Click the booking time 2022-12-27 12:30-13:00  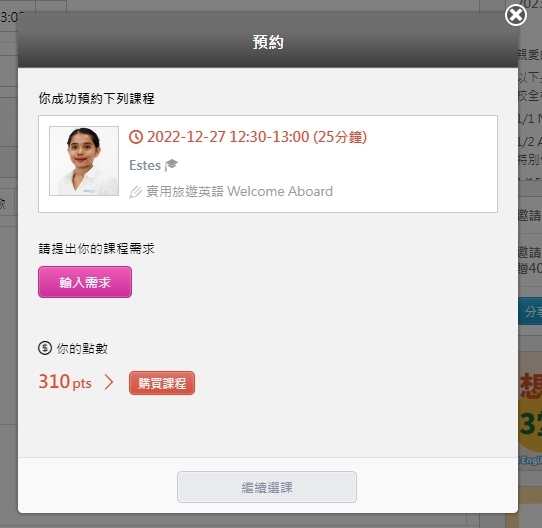click(x=228, y=137)
